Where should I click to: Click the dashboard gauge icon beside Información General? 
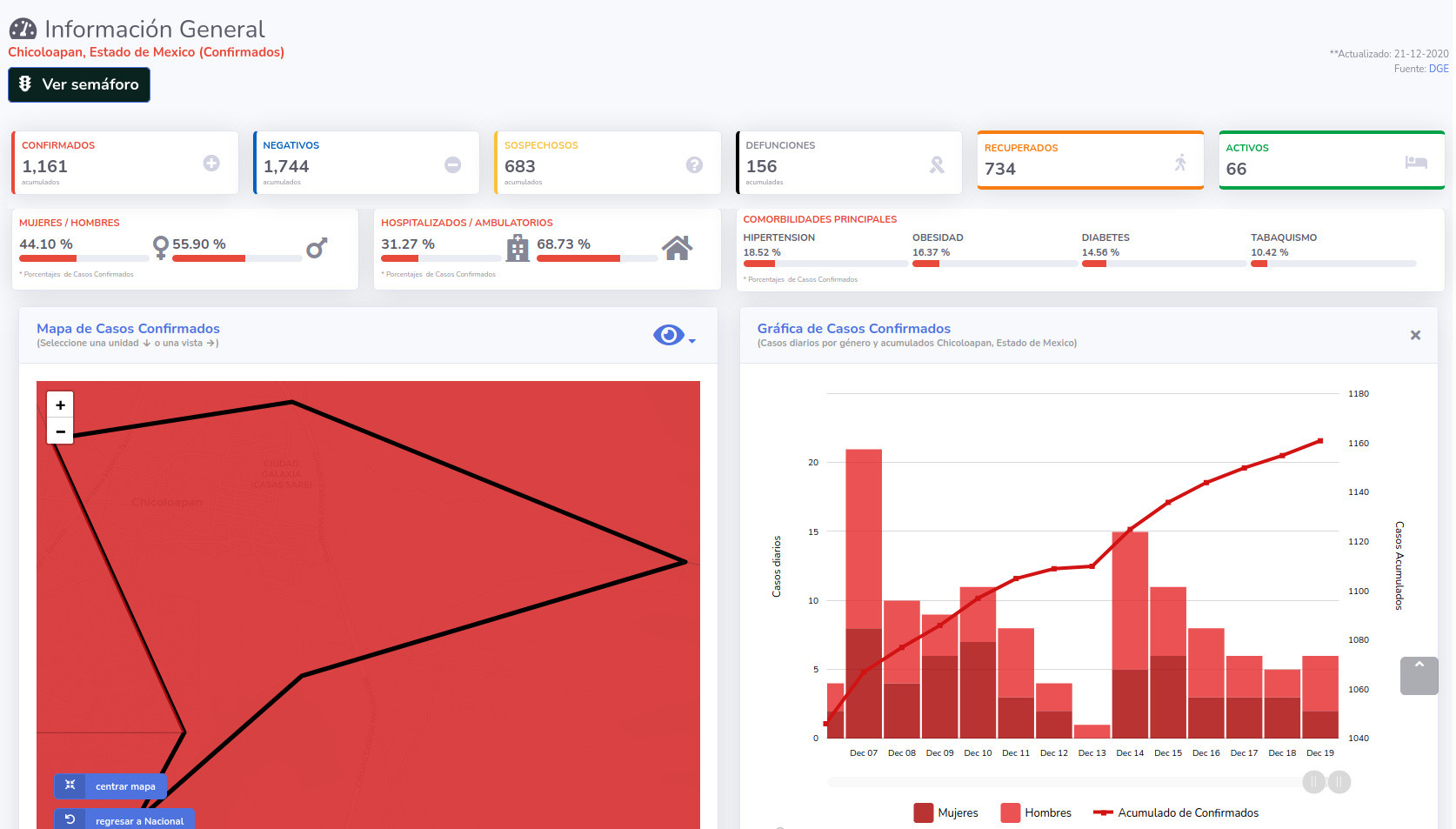pos(23,30)
